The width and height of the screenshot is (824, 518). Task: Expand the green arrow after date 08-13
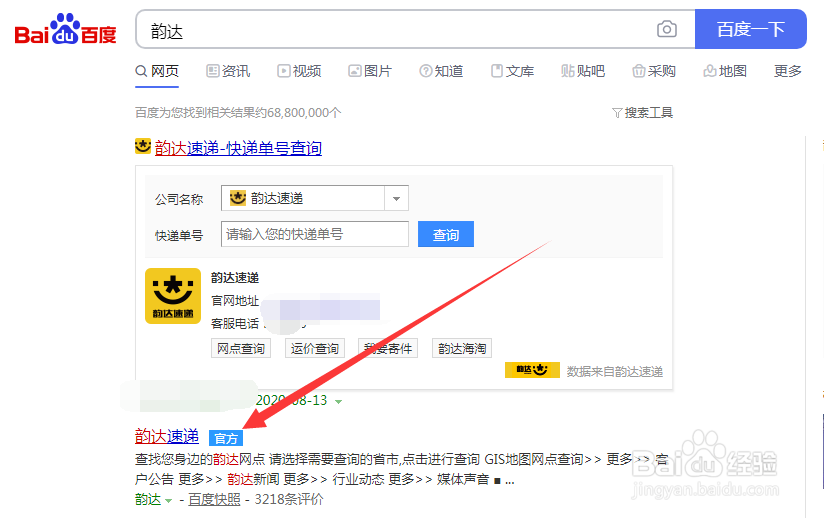pos(338,401)
